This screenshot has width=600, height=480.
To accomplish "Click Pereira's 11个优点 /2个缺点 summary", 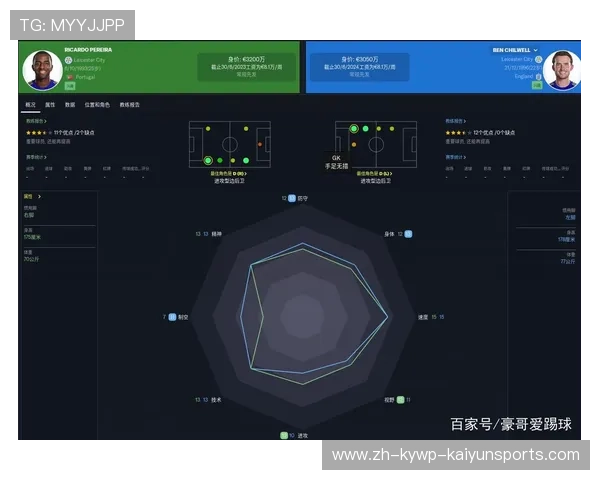I will tap(74, 133).
